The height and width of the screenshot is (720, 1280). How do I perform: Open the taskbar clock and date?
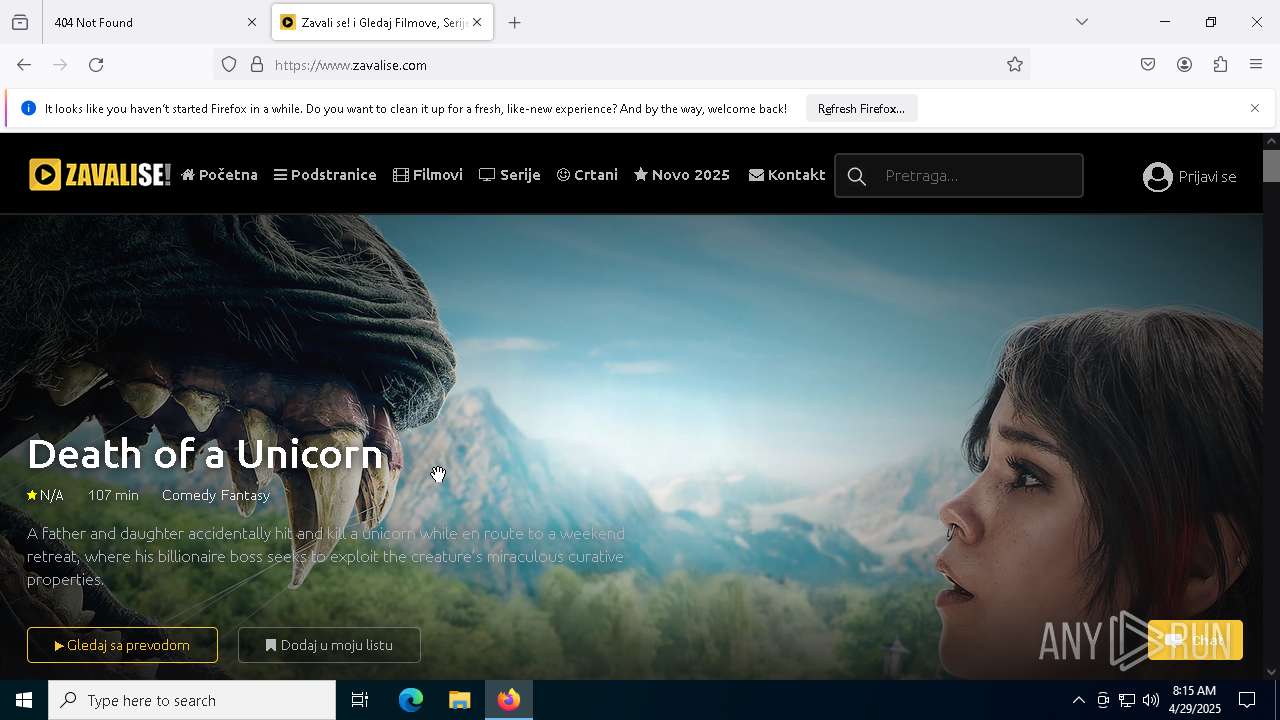point(1195,700)
